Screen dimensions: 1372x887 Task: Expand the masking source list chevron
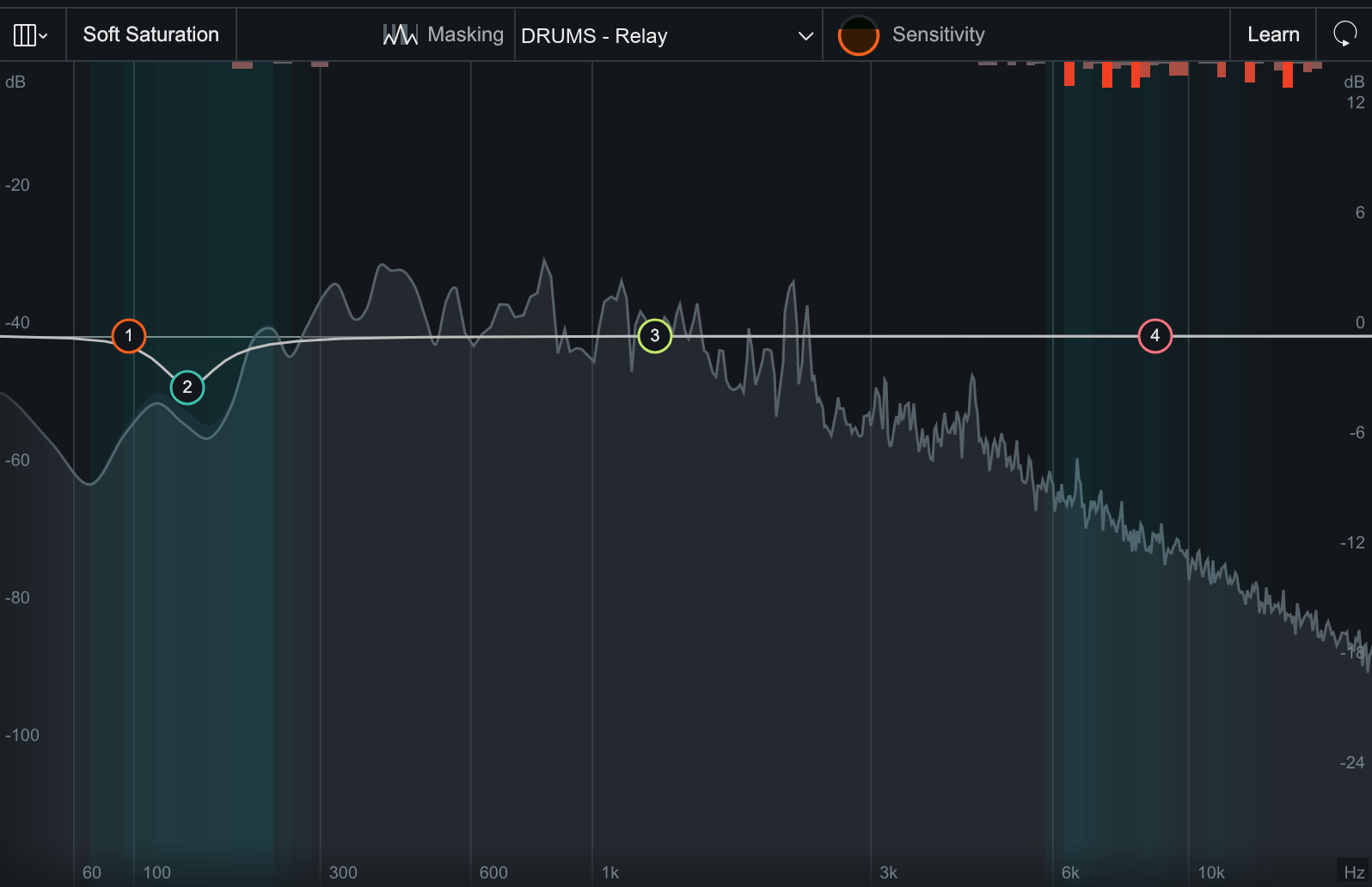pyautogui.click(x=805, y=36)
